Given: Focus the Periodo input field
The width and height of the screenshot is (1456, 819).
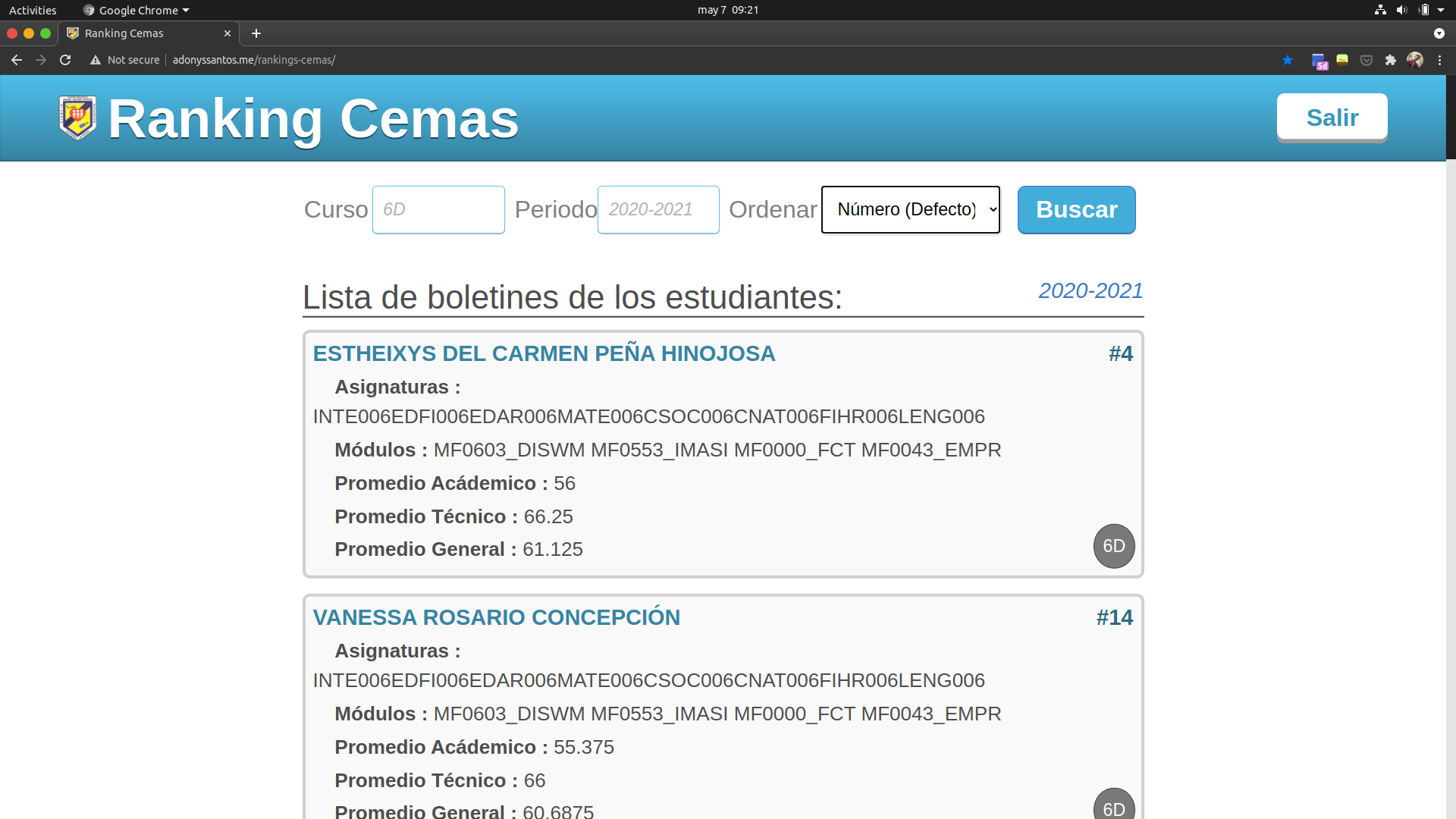Looking at the screenshot, I should tap(657, 209).
